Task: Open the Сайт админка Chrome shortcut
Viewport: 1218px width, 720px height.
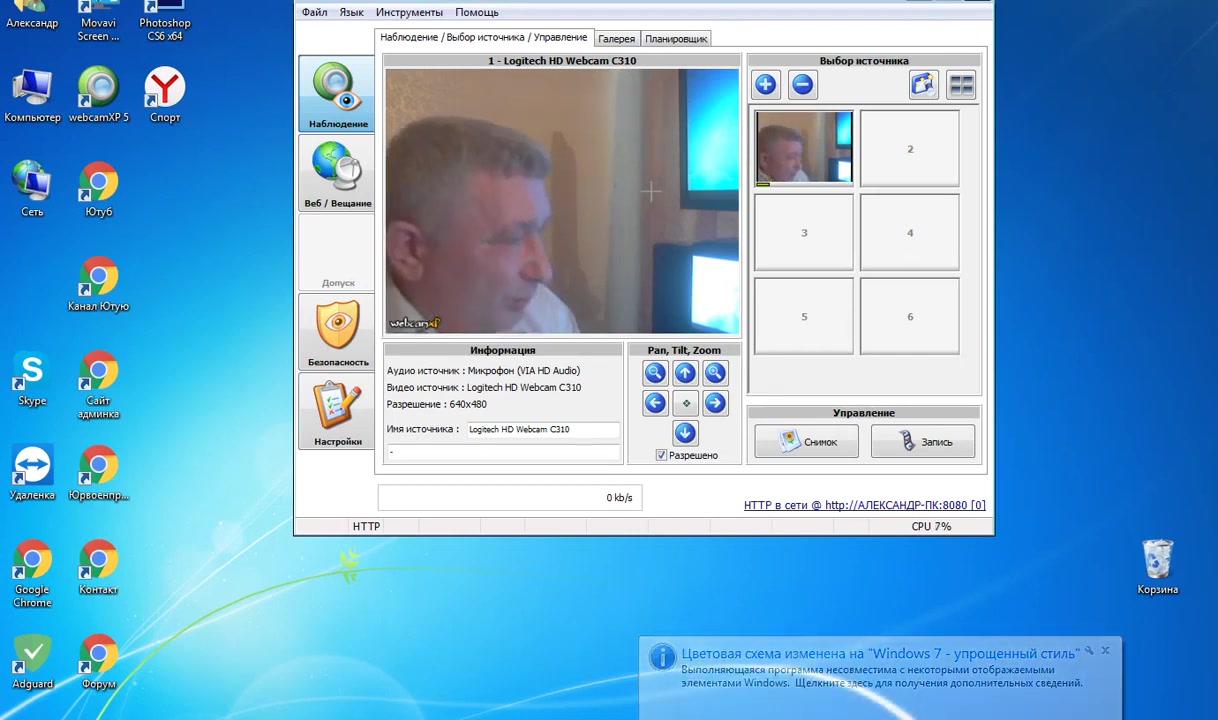Action: pos(98,386)
